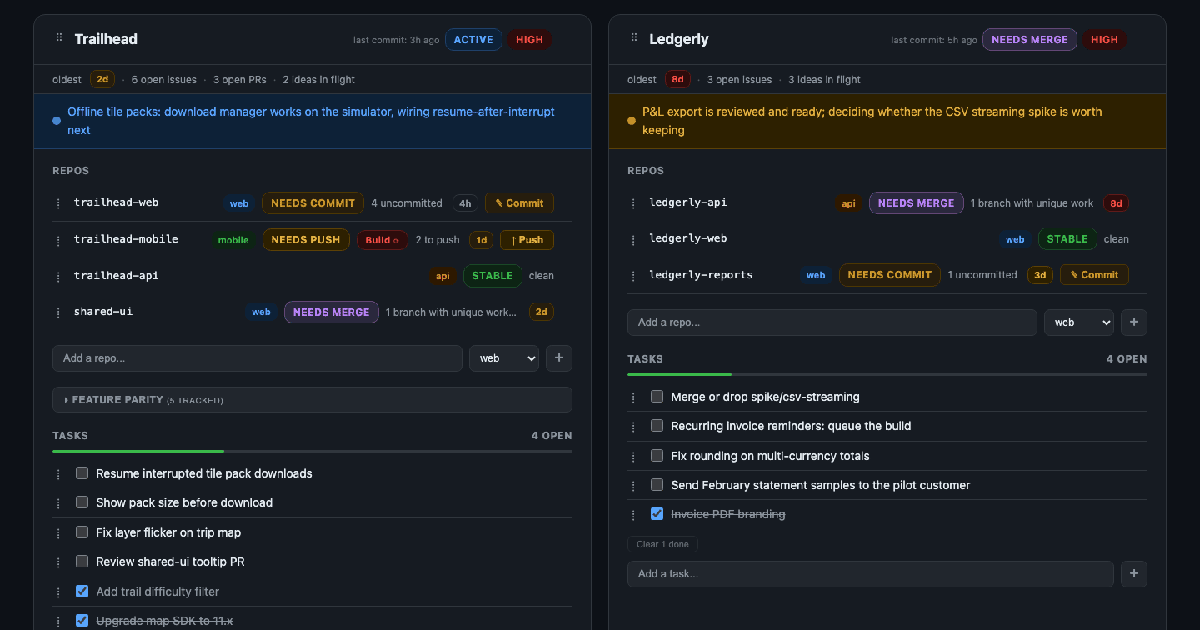The image size is (1200, 630).
Task: Click ledgerly-web repo name
Action: click(688, 239)
